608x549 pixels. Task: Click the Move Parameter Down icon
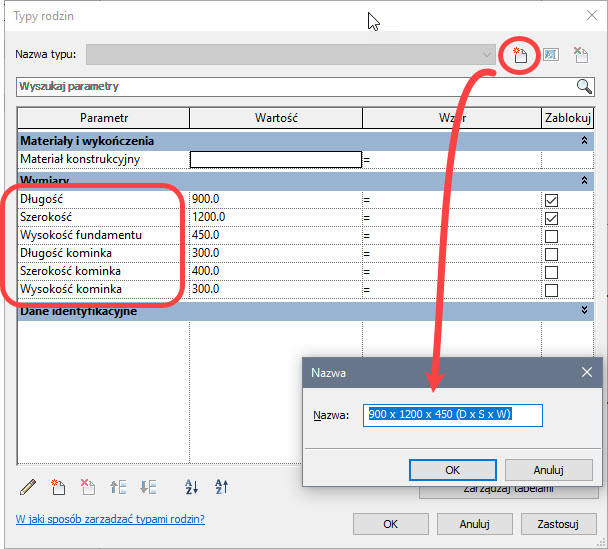click(148, 487)
